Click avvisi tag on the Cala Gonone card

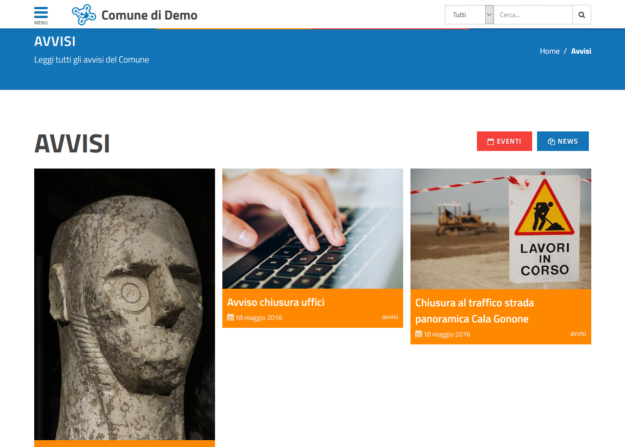click(x=578, y=334)
